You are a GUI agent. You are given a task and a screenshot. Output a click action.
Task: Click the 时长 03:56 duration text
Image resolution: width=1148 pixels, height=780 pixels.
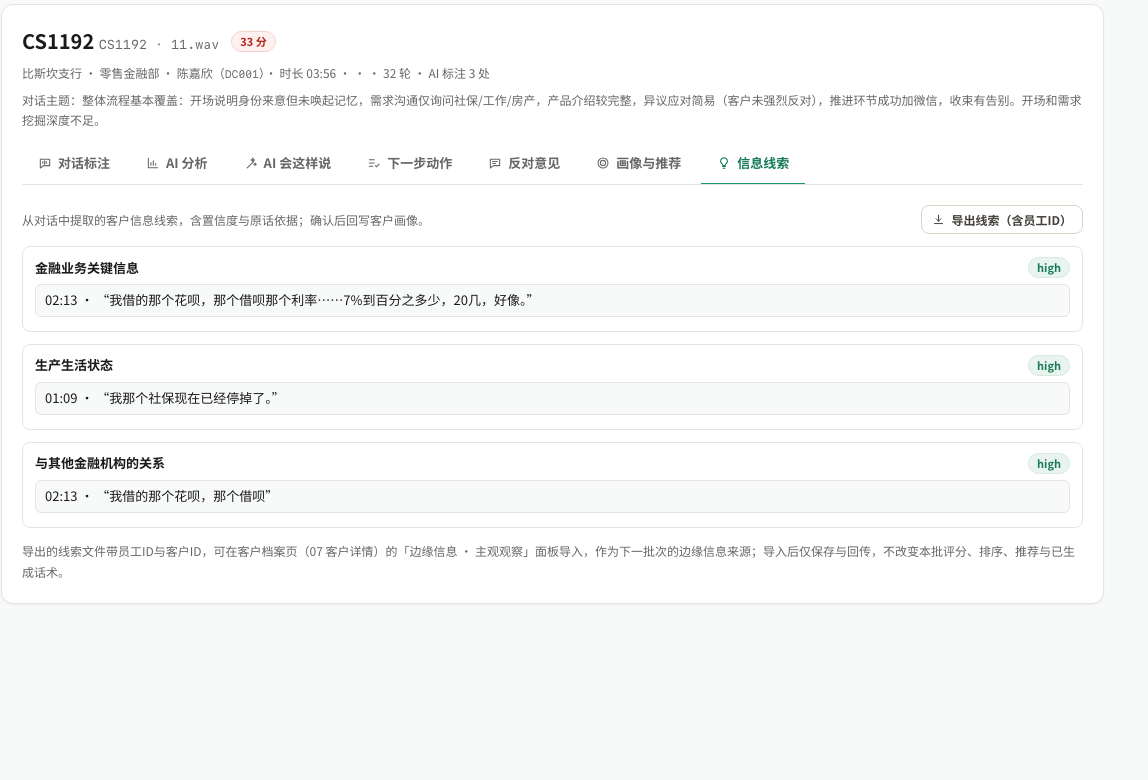tap(308, 74)
